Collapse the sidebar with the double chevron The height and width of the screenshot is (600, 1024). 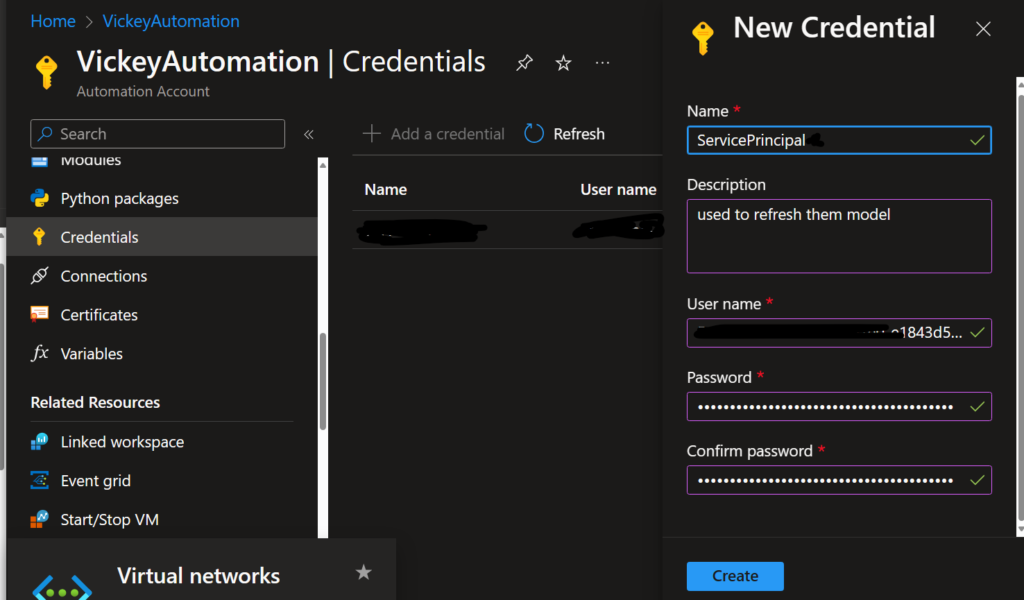[309, 134]
